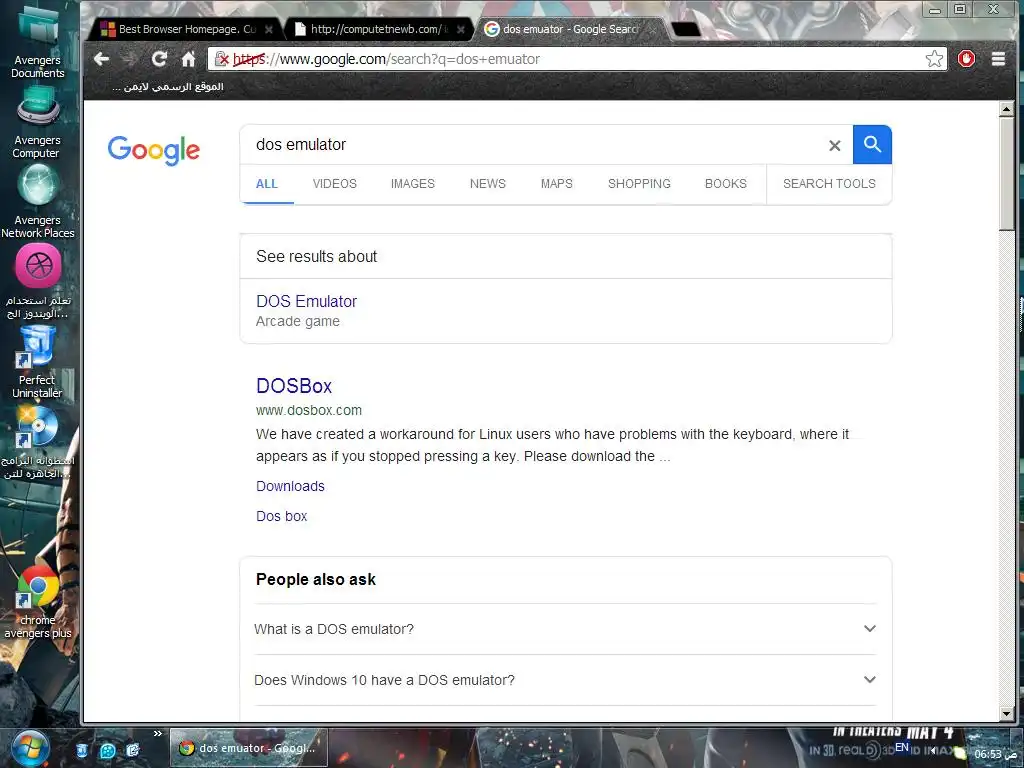Select the MAPS search filter
This screenshot has width=1024, height=768.
click(556, 184)
